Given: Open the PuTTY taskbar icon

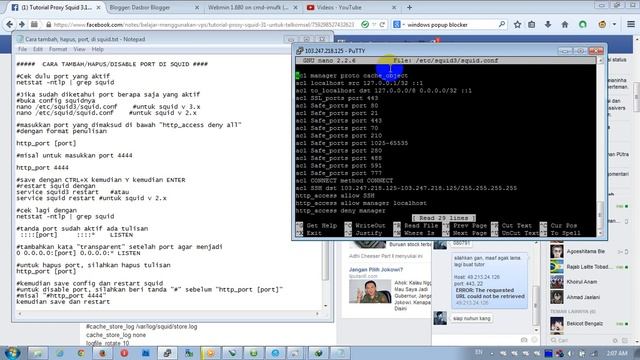Looking at the screenshot, I should pyautogui.click(x=167, y=353).
